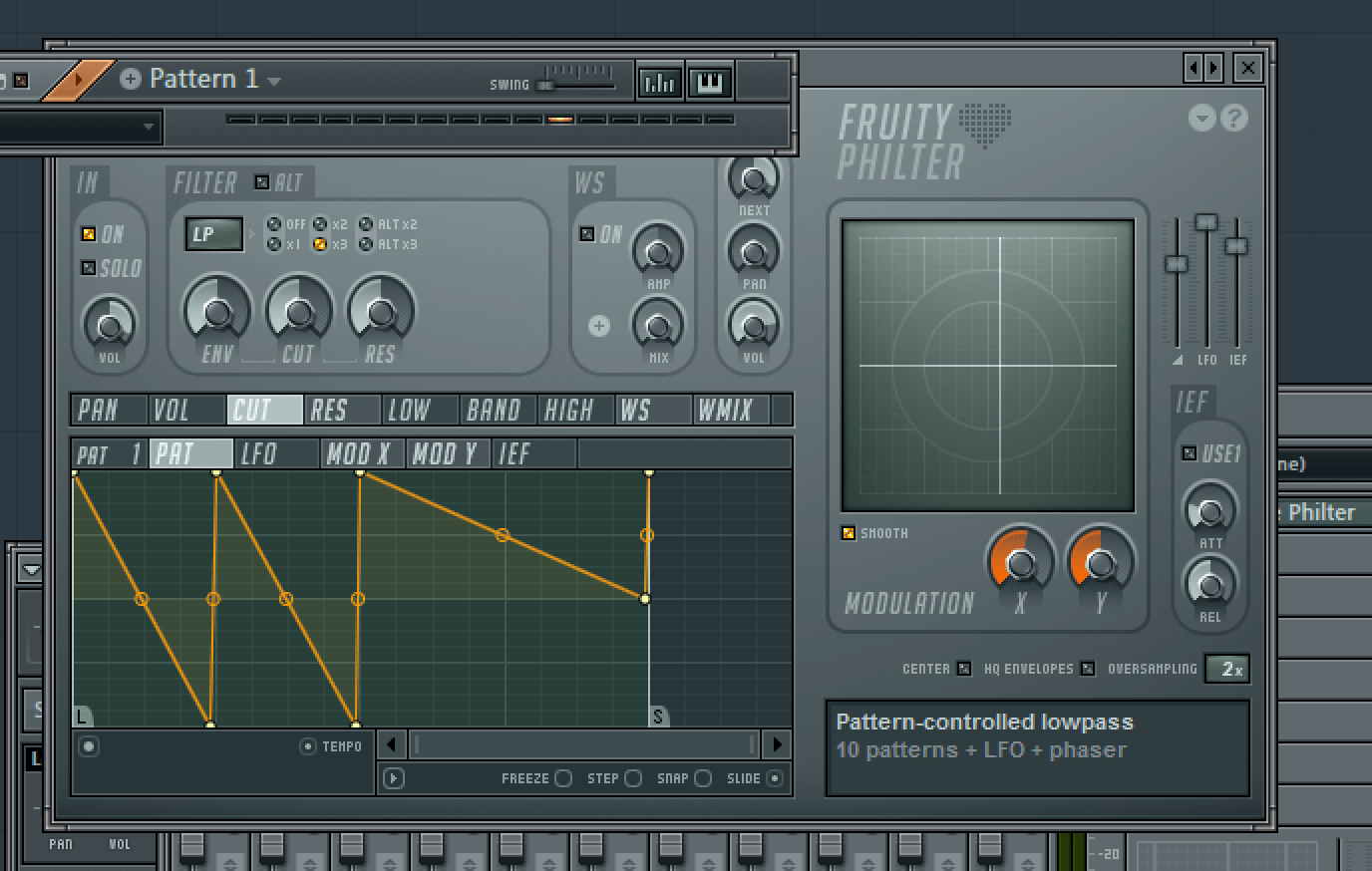Set oversampling to 2x
The width and height of the screenshot is (1372, 871).
1227,669
